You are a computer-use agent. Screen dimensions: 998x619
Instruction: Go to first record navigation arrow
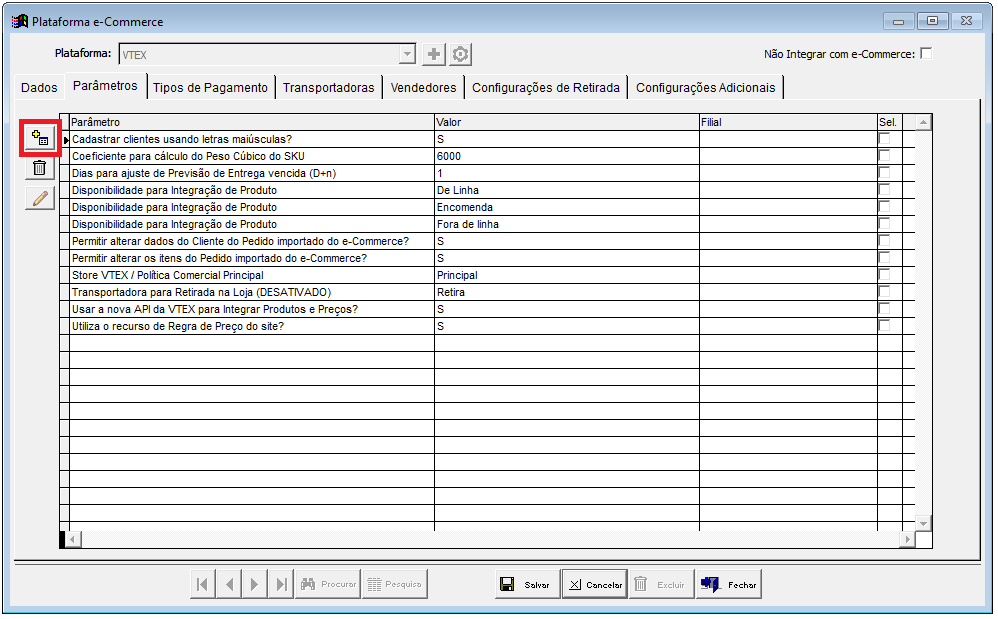point(203,585)
